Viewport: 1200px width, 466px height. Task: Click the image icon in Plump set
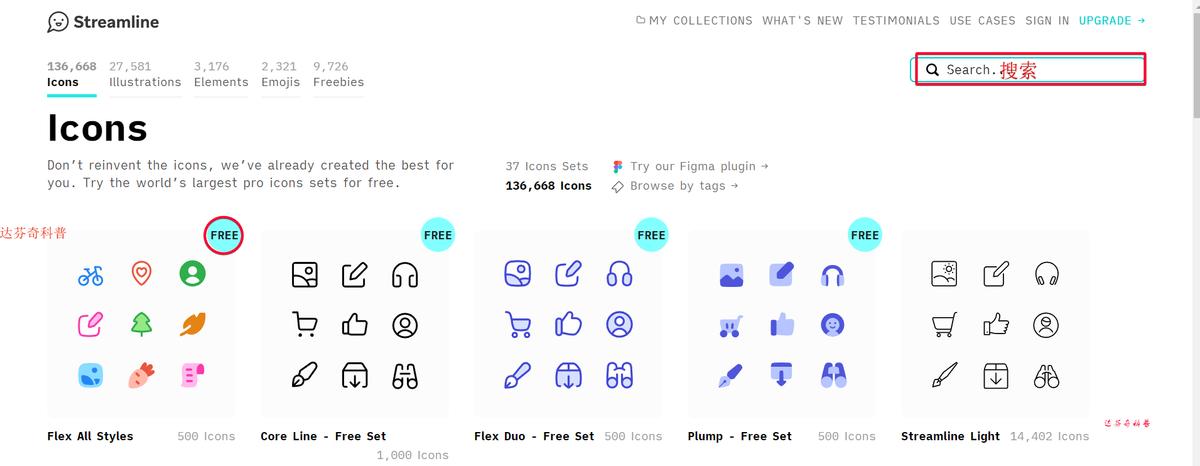[731, 275]
